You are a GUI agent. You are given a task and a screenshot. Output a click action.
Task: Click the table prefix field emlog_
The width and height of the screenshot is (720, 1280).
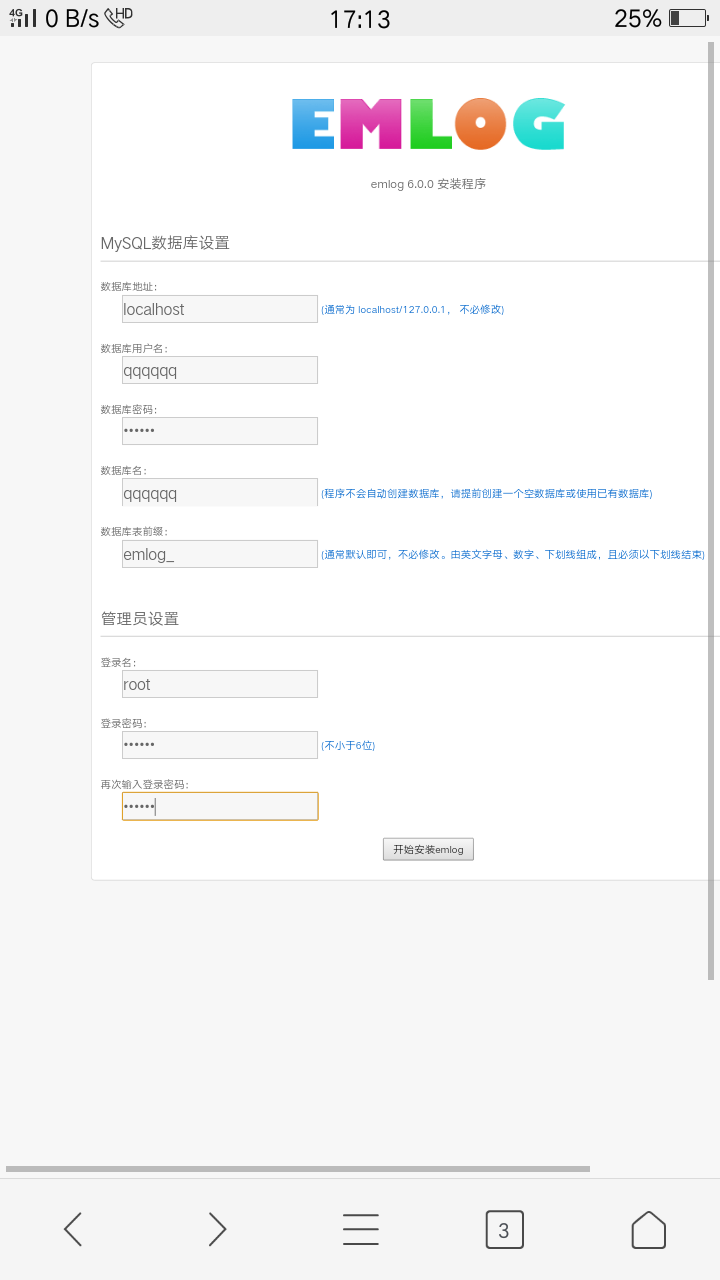coord(220,554)
